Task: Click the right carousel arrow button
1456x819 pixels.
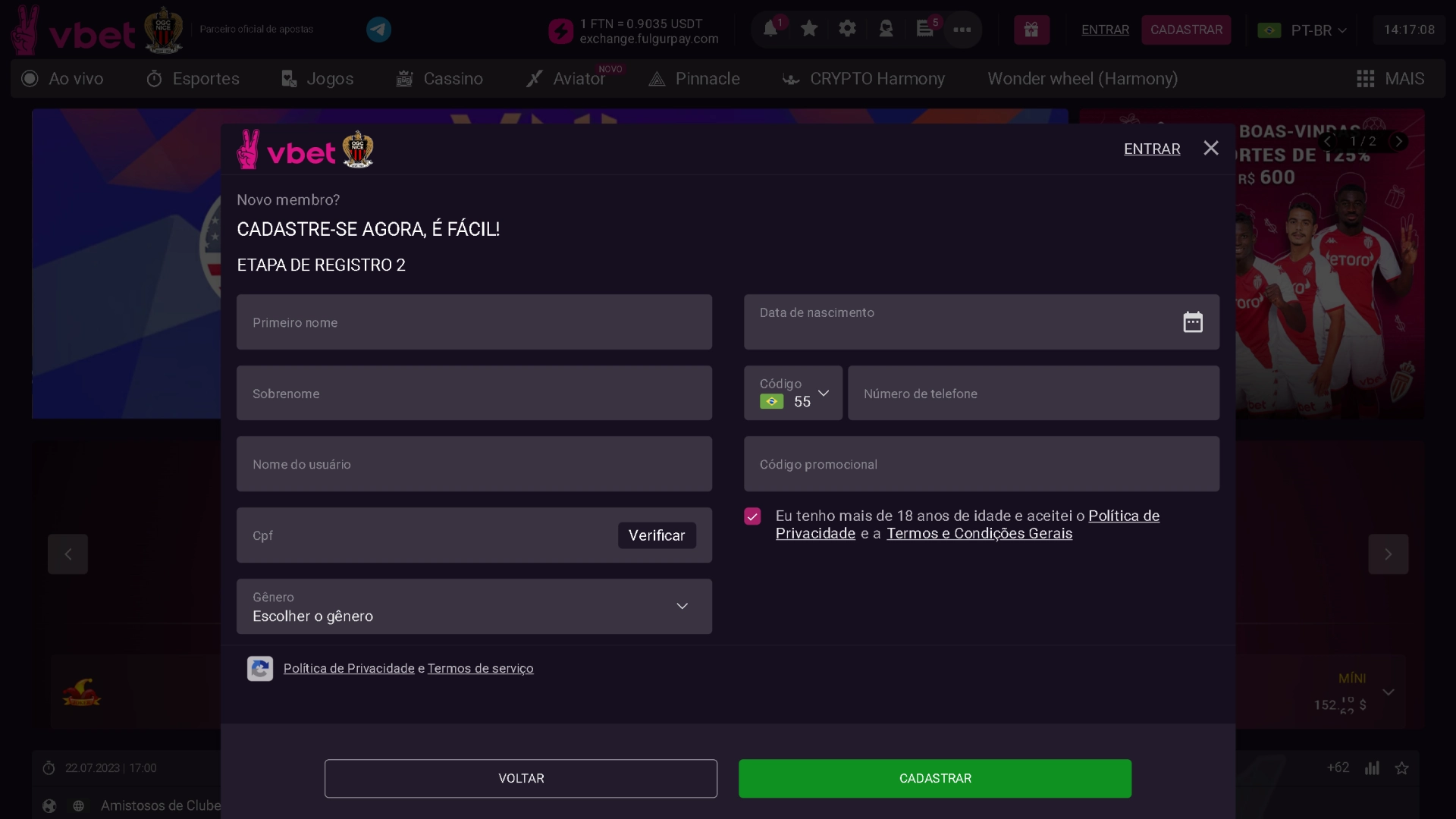Action: 1389,554
